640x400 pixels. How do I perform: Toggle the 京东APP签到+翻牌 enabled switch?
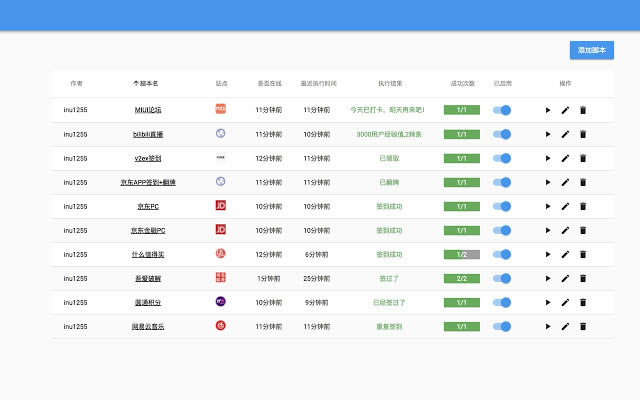(502, 182)
